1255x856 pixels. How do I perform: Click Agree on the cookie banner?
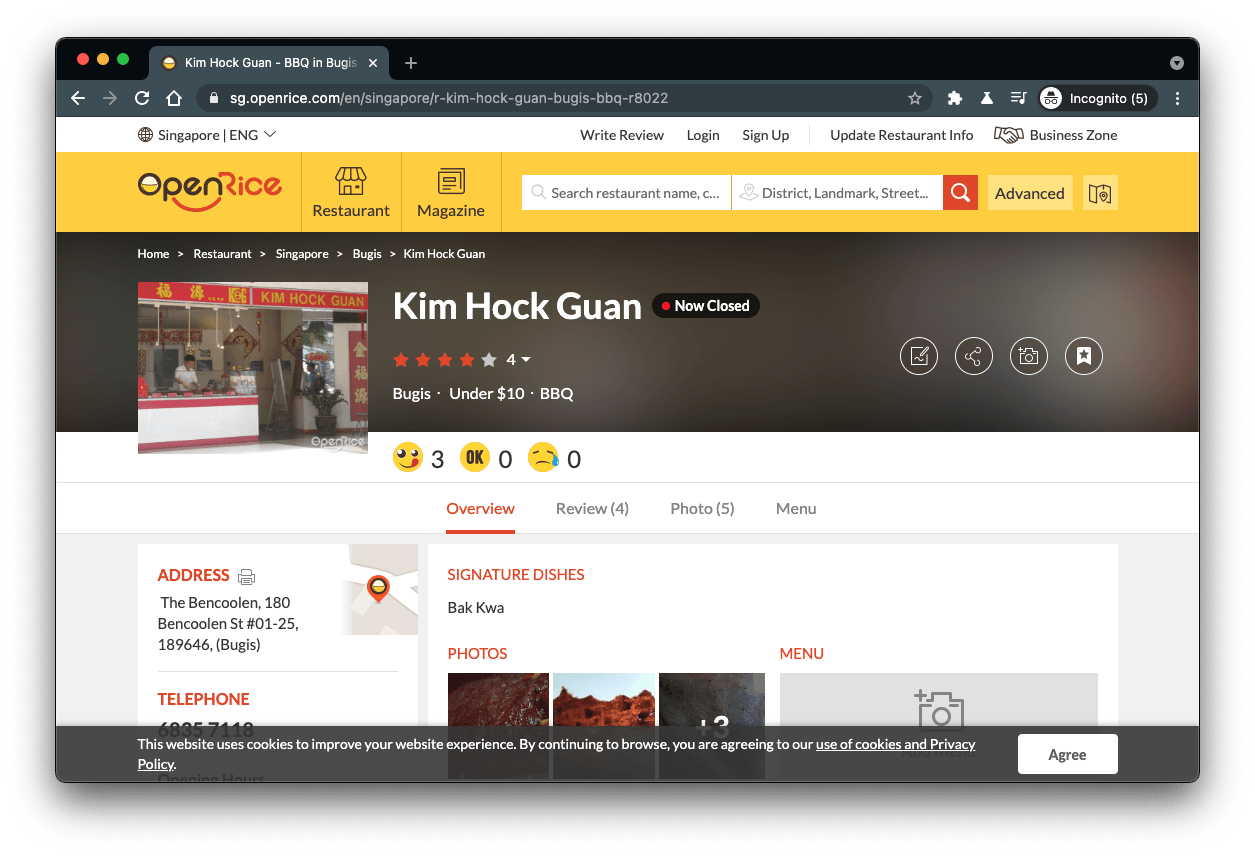click(1067, 754)
